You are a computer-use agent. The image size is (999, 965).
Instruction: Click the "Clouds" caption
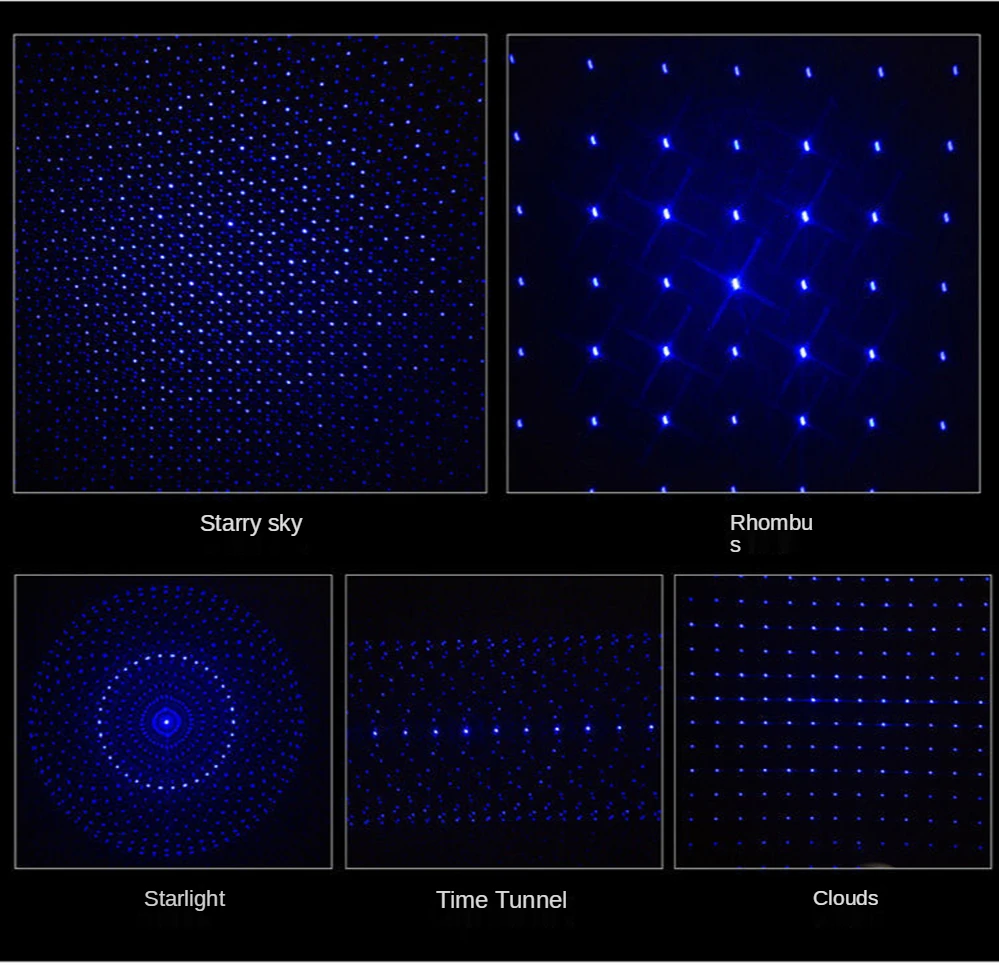[x=845, y=898]
